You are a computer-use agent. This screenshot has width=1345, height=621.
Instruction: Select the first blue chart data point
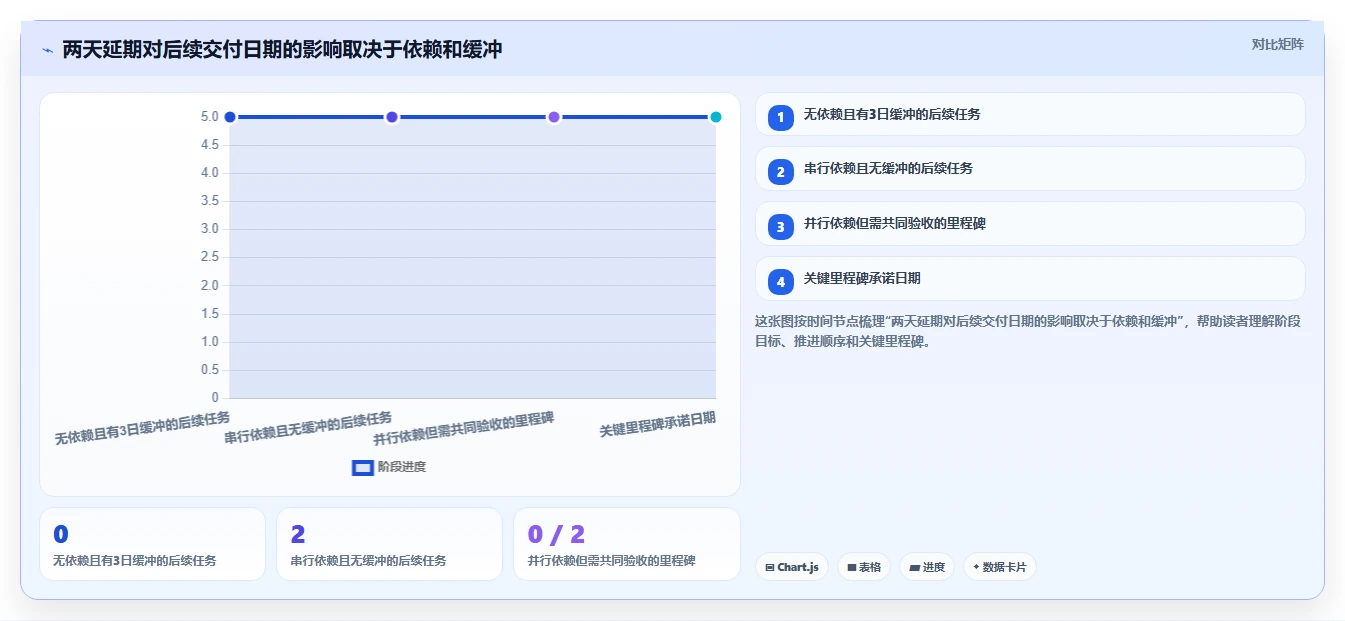coord(230,117)
